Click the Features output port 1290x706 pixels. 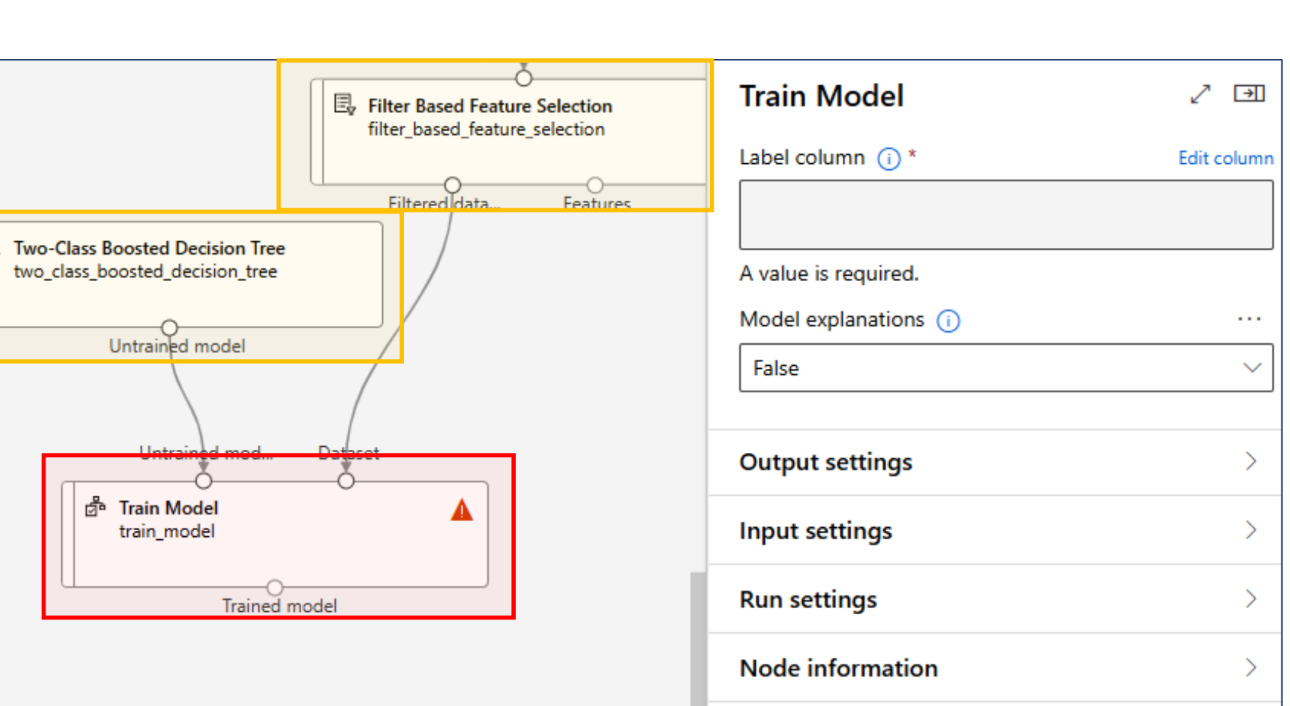(x=595, y=185)
